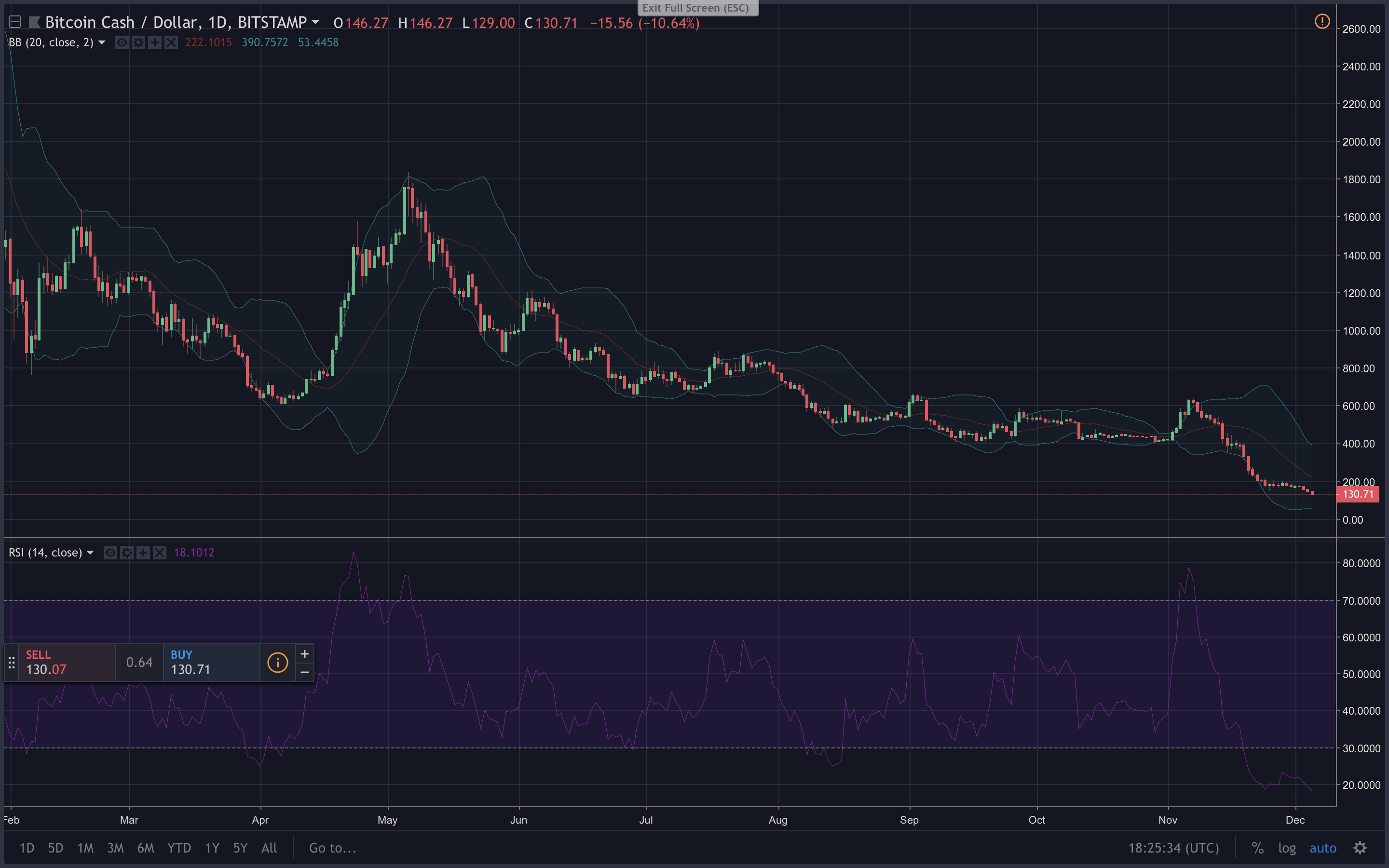Increase quantity with trading panel plus button
This screenshot has height=868, width=1389.
pos(305,653)
